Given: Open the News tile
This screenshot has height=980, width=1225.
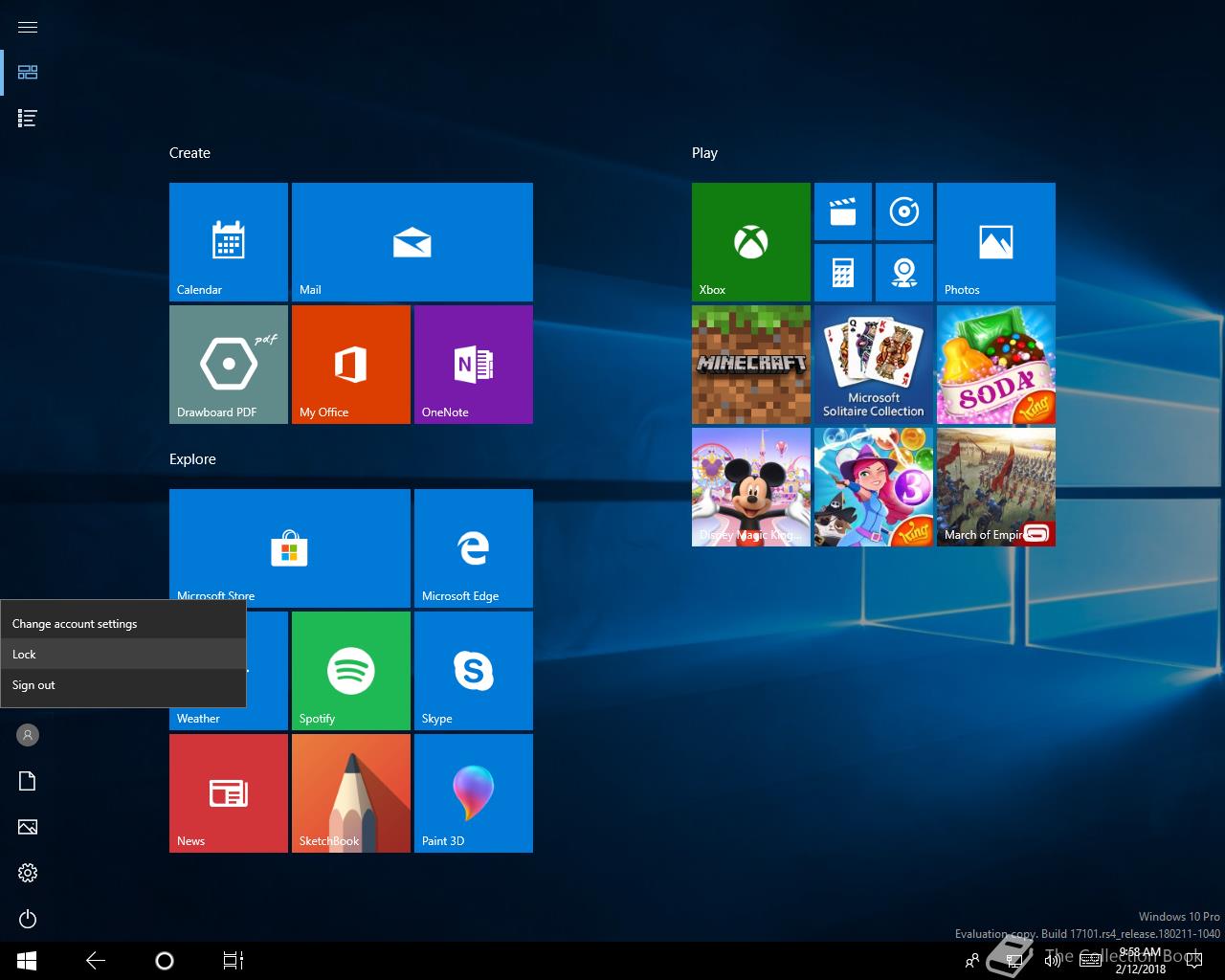Looking at the screenshot, I should [229, 793].
